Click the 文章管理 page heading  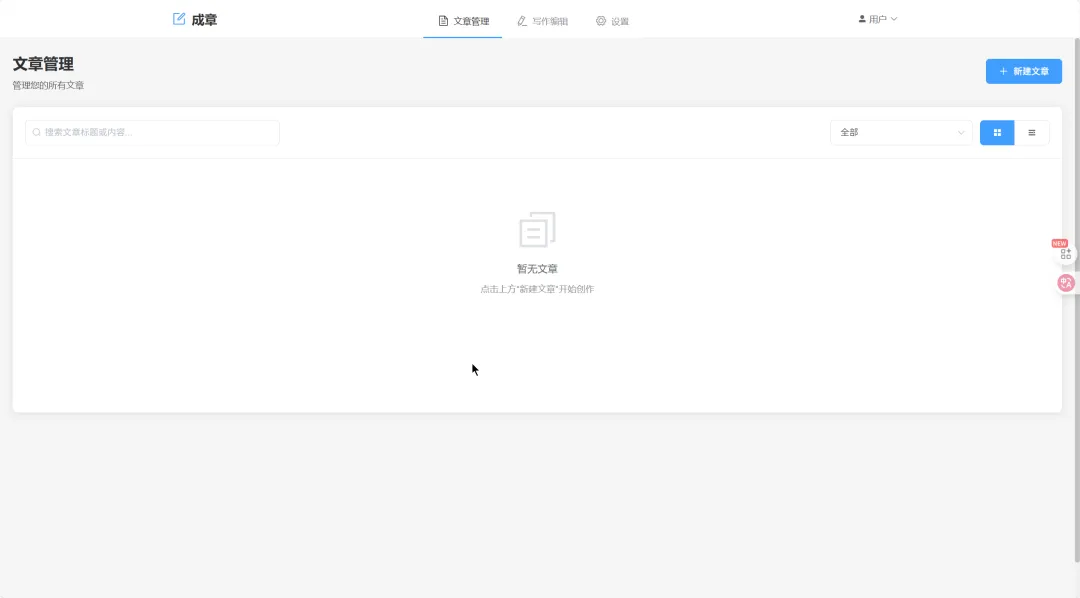43,64
